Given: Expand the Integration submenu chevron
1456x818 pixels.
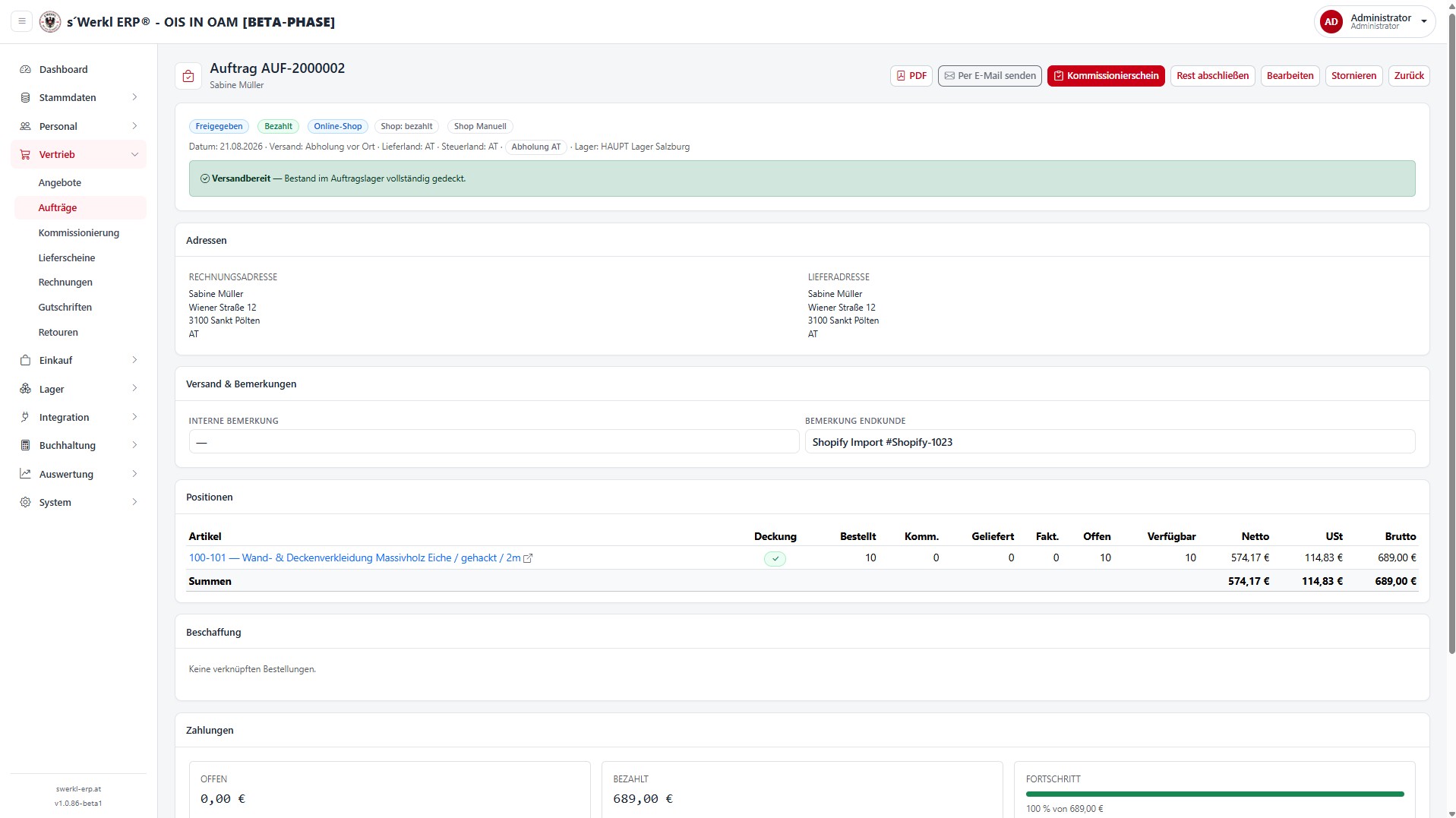Looking at the screenshot, I should pyautogui.click(x=134, y=417).
